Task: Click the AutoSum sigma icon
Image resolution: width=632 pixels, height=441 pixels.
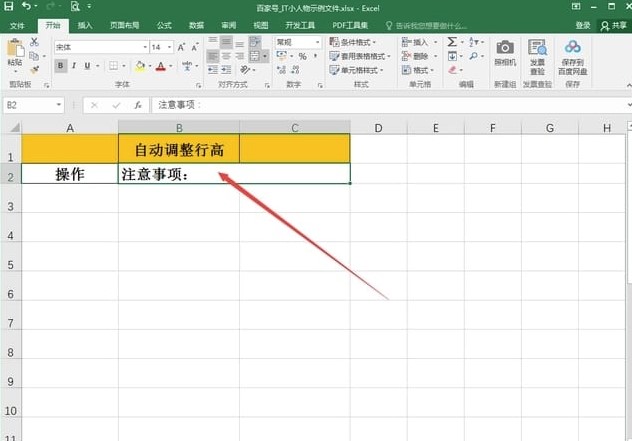Action: coord(452,42)
